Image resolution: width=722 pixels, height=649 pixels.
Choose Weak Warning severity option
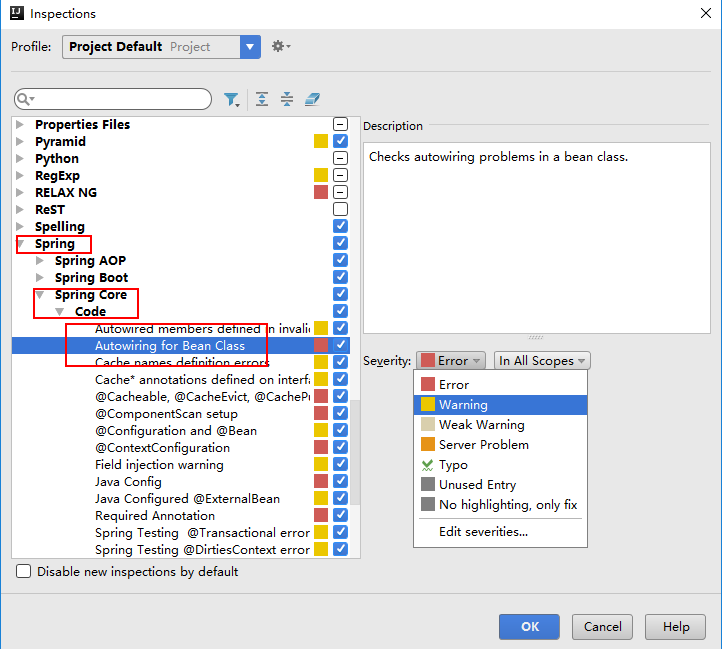500,425
